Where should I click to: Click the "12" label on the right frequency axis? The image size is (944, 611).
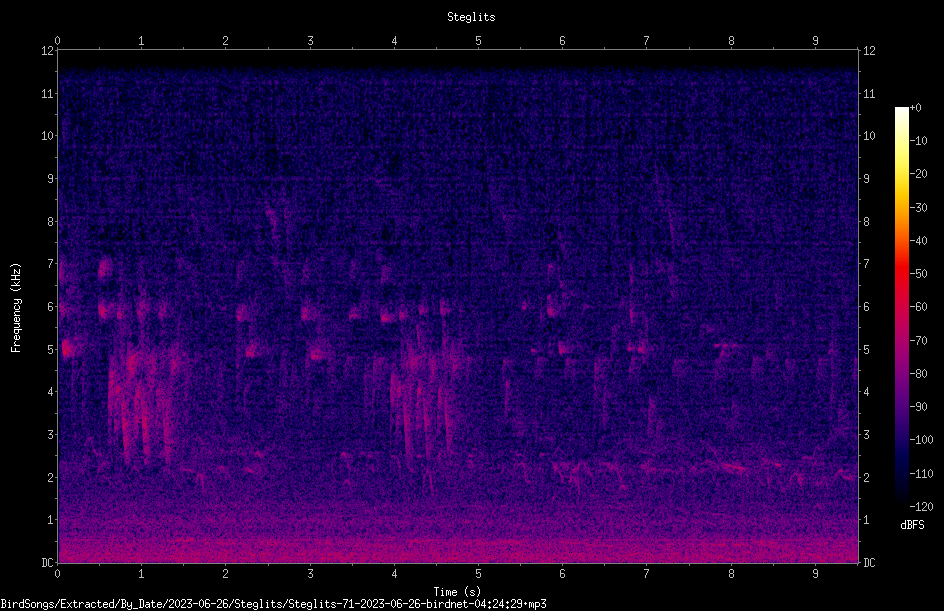869,51
